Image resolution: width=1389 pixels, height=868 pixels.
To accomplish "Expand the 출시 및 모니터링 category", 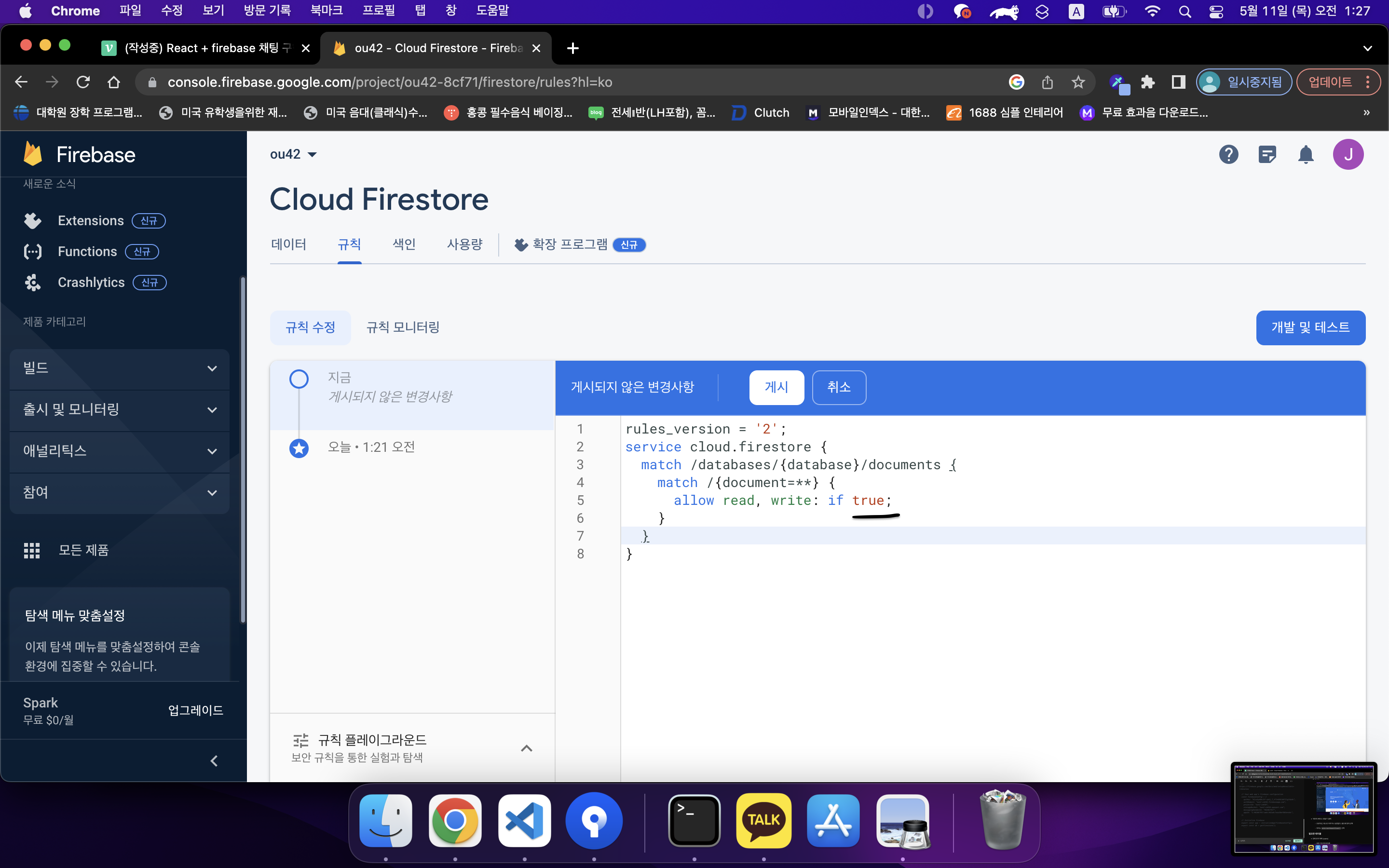I will 120,409.
